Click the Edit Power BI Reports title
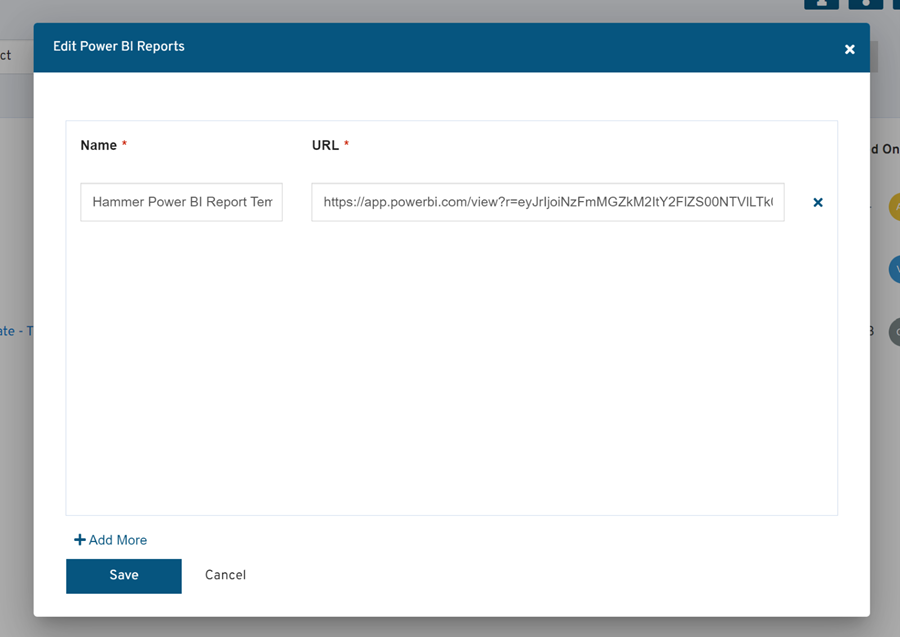 click(x=119, y=46)
